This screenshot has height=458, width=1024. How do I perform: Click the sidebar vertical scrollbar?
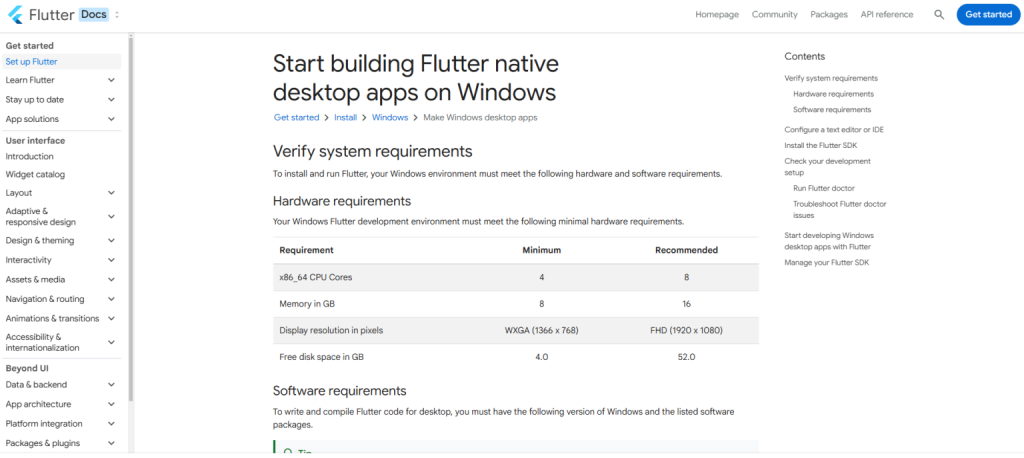131,219
